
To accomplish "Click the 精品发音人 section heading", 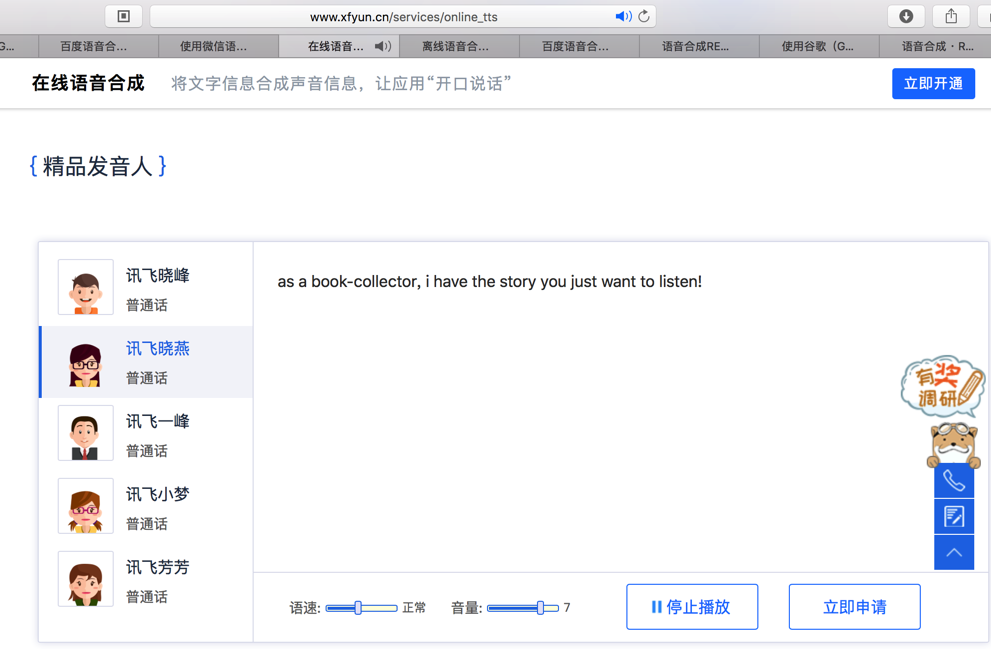I will [x=98, y=166].
